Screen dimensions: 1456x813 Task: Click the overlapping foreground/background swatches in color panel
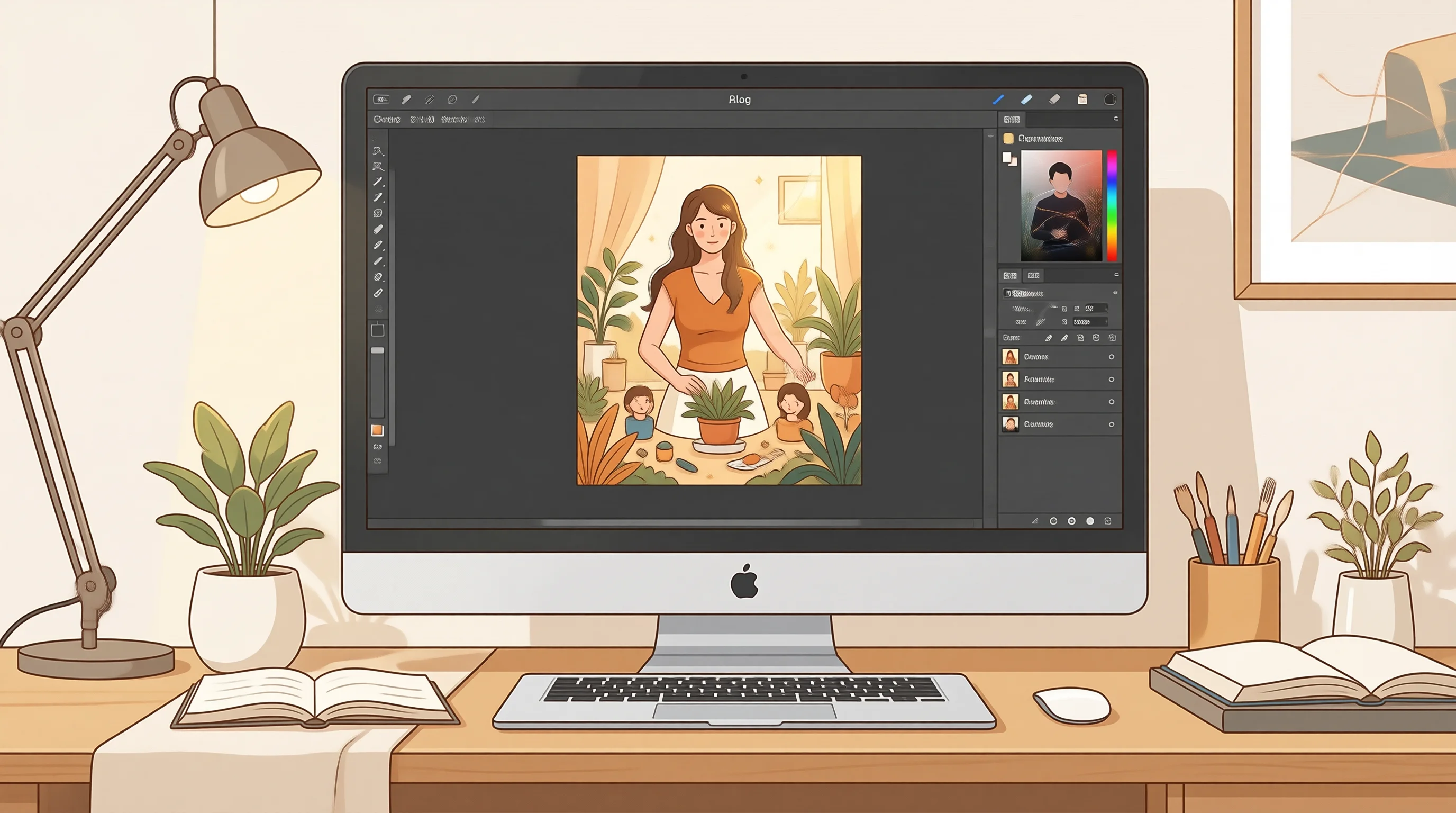click(1009, 159)
